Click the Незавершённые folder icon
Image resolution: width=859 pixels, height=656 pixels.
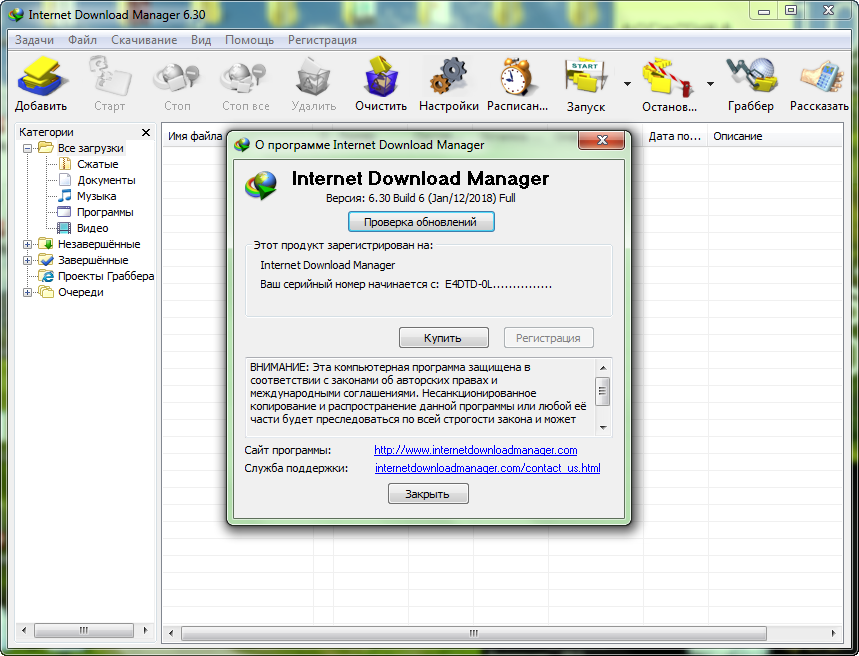[46, 244]
